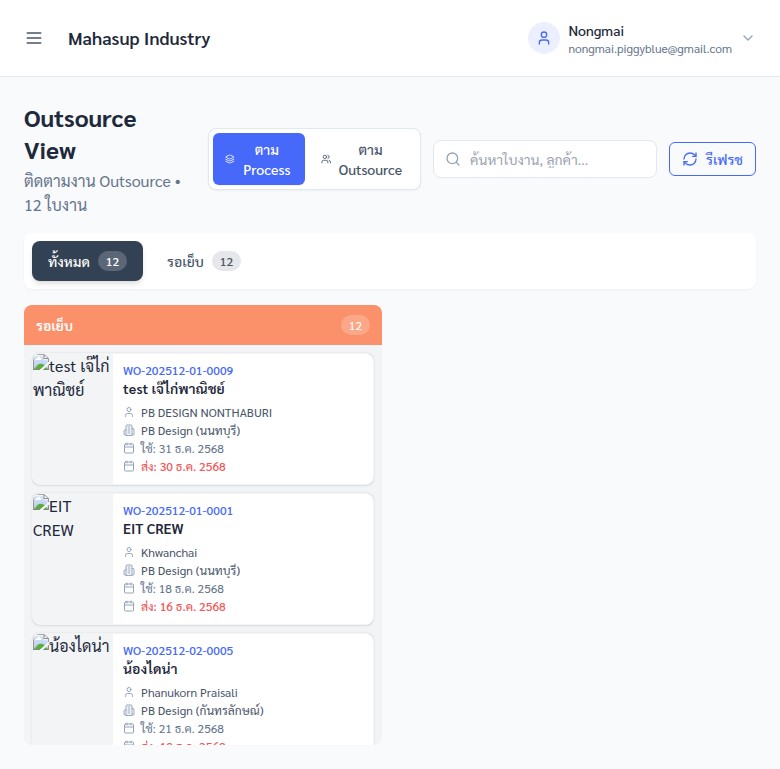
Task: Click the text Phanukorn Praisali
Action: tap(189, 693)
